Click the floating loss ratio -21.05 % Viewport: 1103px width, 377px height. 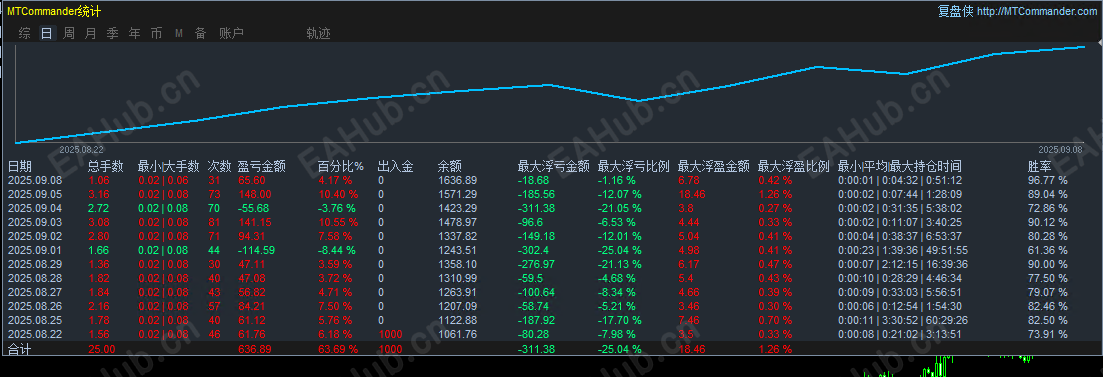620,208
